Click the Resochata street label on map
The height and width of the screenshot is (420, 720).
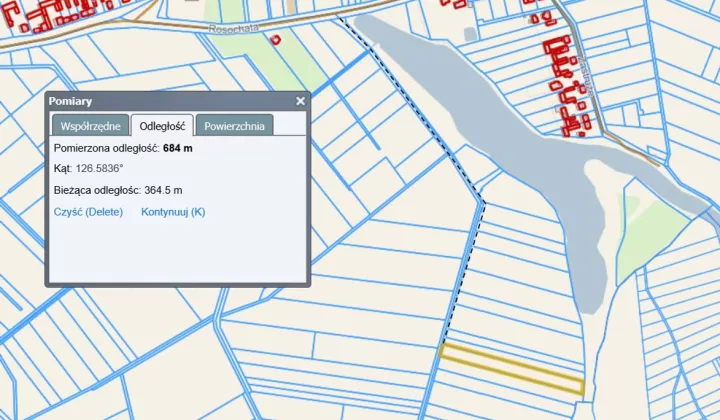click(233, 28)
